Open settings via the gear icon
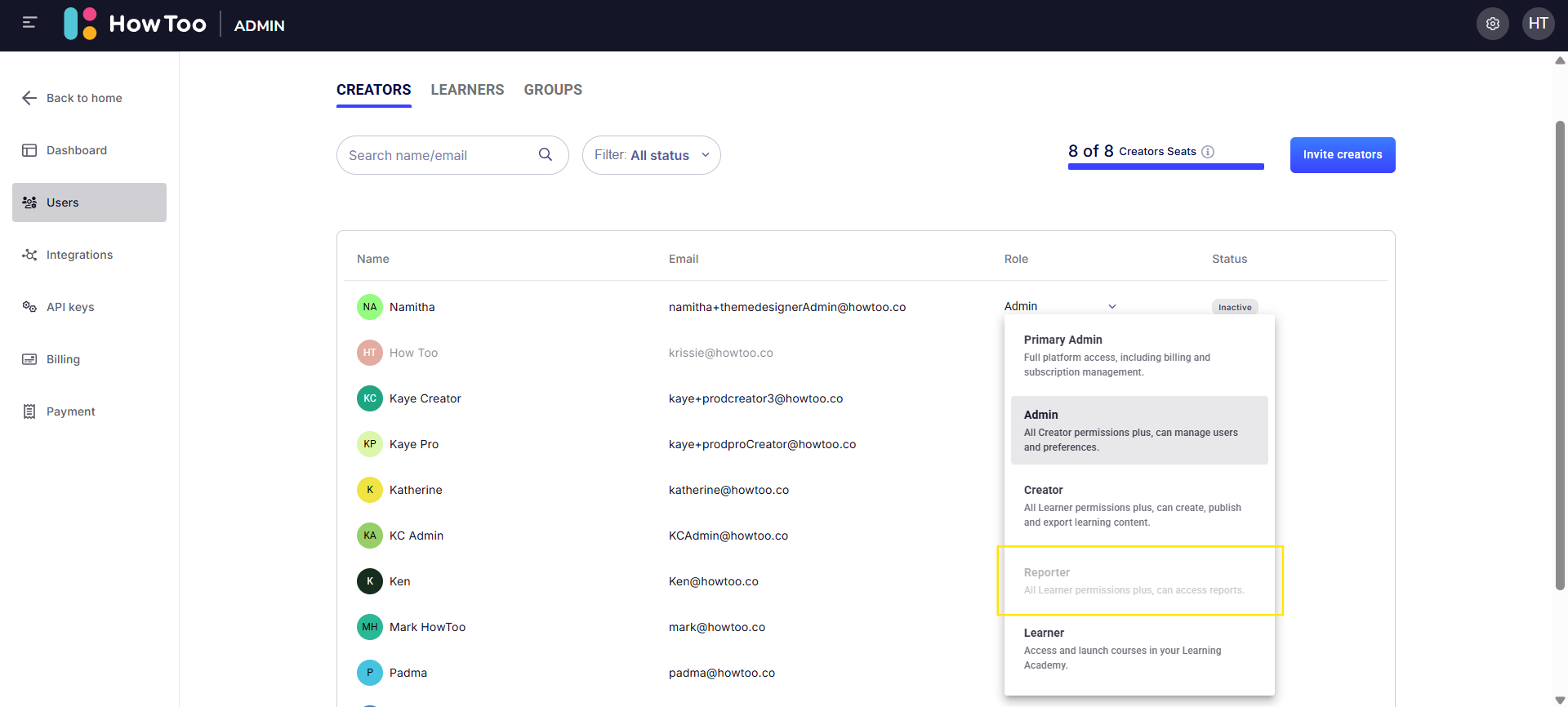The width and height of the screenshot is (1568, 707). pyautogui.click(x=1492, y=24)
